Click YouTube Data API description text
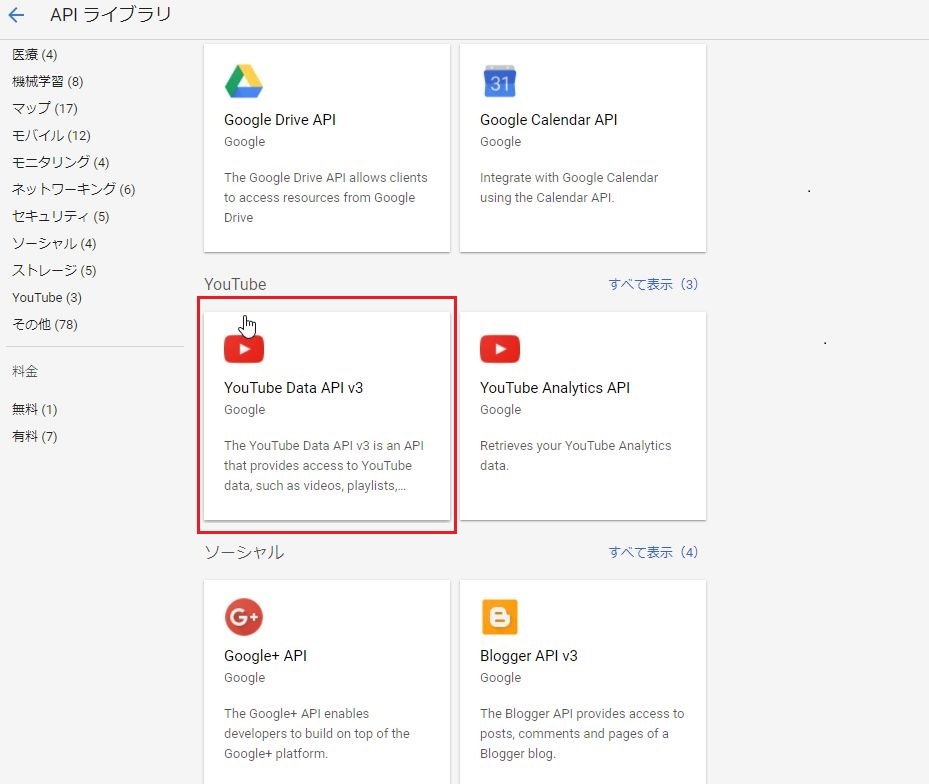The height and width of the screenshot is (784, 929). tap(323, 465)
